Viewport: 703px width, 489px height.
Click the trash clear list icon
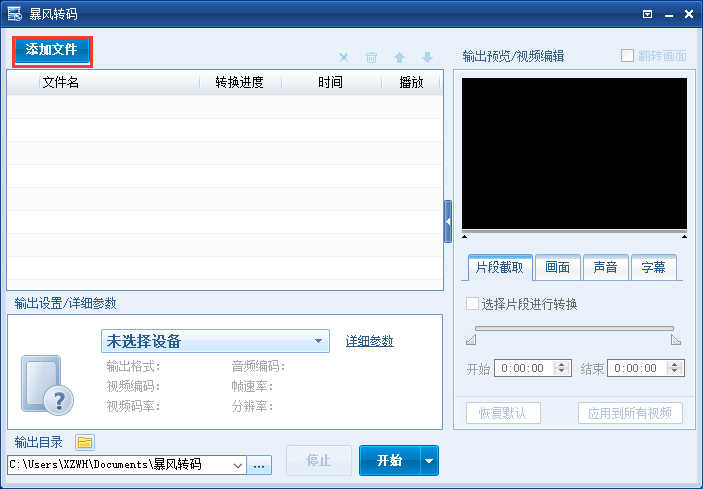[x=372, y=58]
